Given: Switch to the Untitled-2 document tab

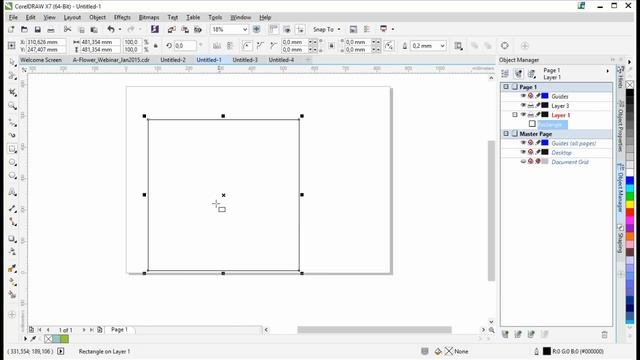Looking at the screenshot, I should pos(173,60).
